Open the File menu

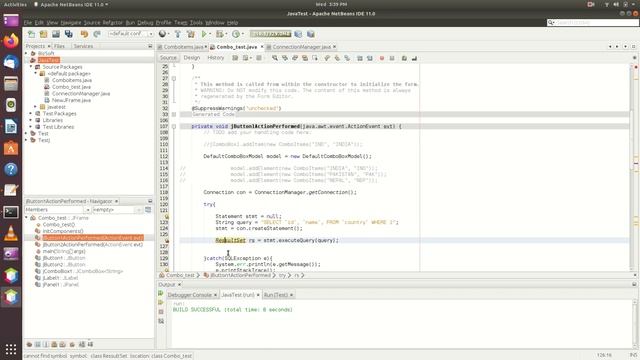coord(28,22)
